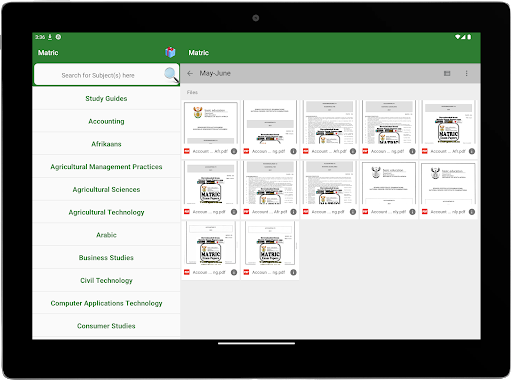The width and height of the screenshot is (512, 380).
Task: Click the red PDF icon of first file
Action: click(187, 151)
